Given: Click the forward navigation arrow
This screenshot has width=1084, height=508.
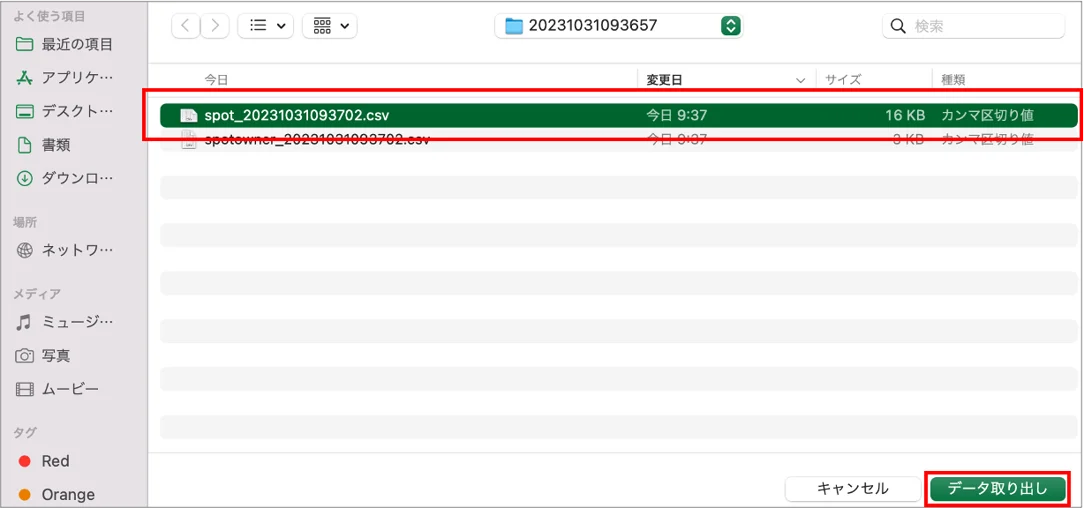Looking at the screenshot, I should (215, 26).
